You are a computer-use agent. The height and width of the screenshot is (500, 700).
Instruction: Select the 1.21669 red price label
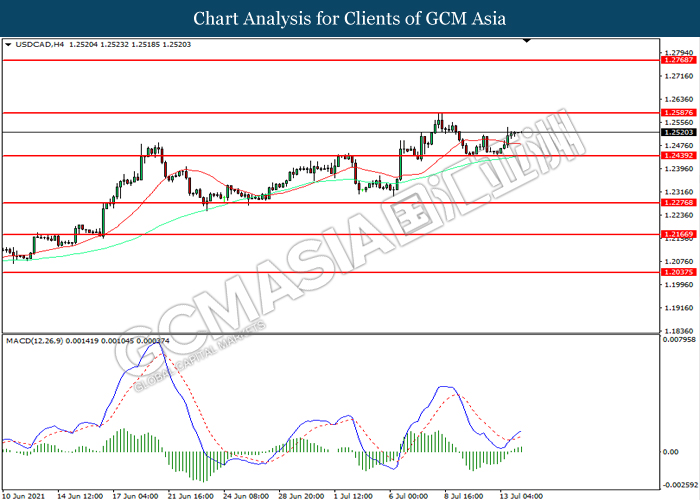click(679, 234)
